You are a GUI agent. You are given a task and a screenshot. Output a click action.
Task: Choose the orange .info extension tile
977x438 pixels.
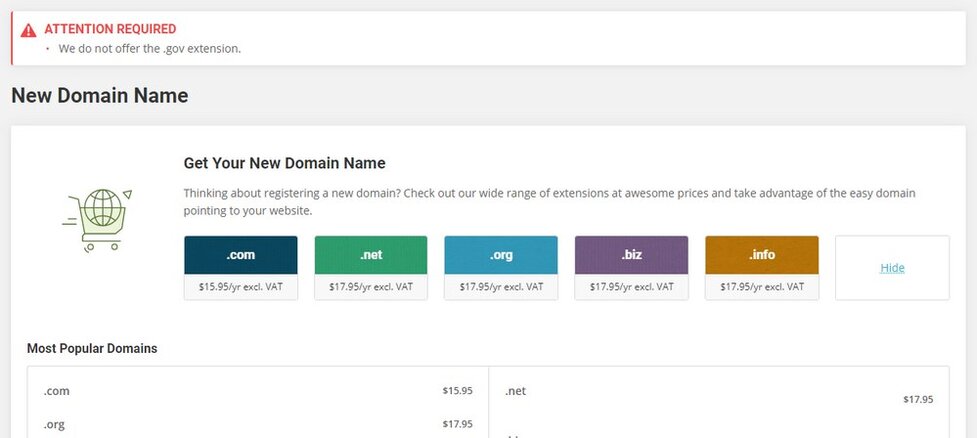tap(761, 255)
